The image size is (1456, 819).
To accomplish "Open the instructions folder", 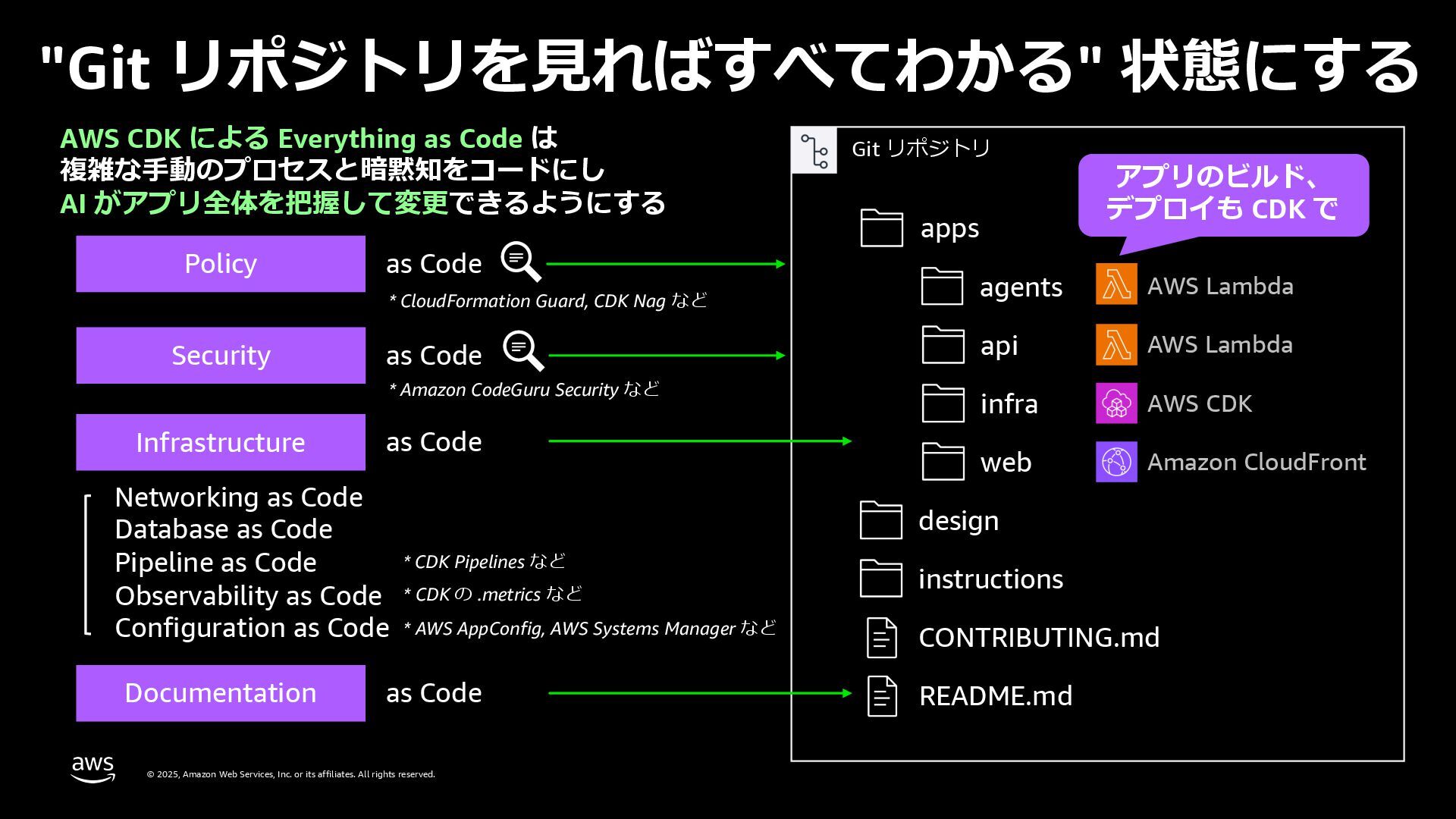I will (881, 579).
